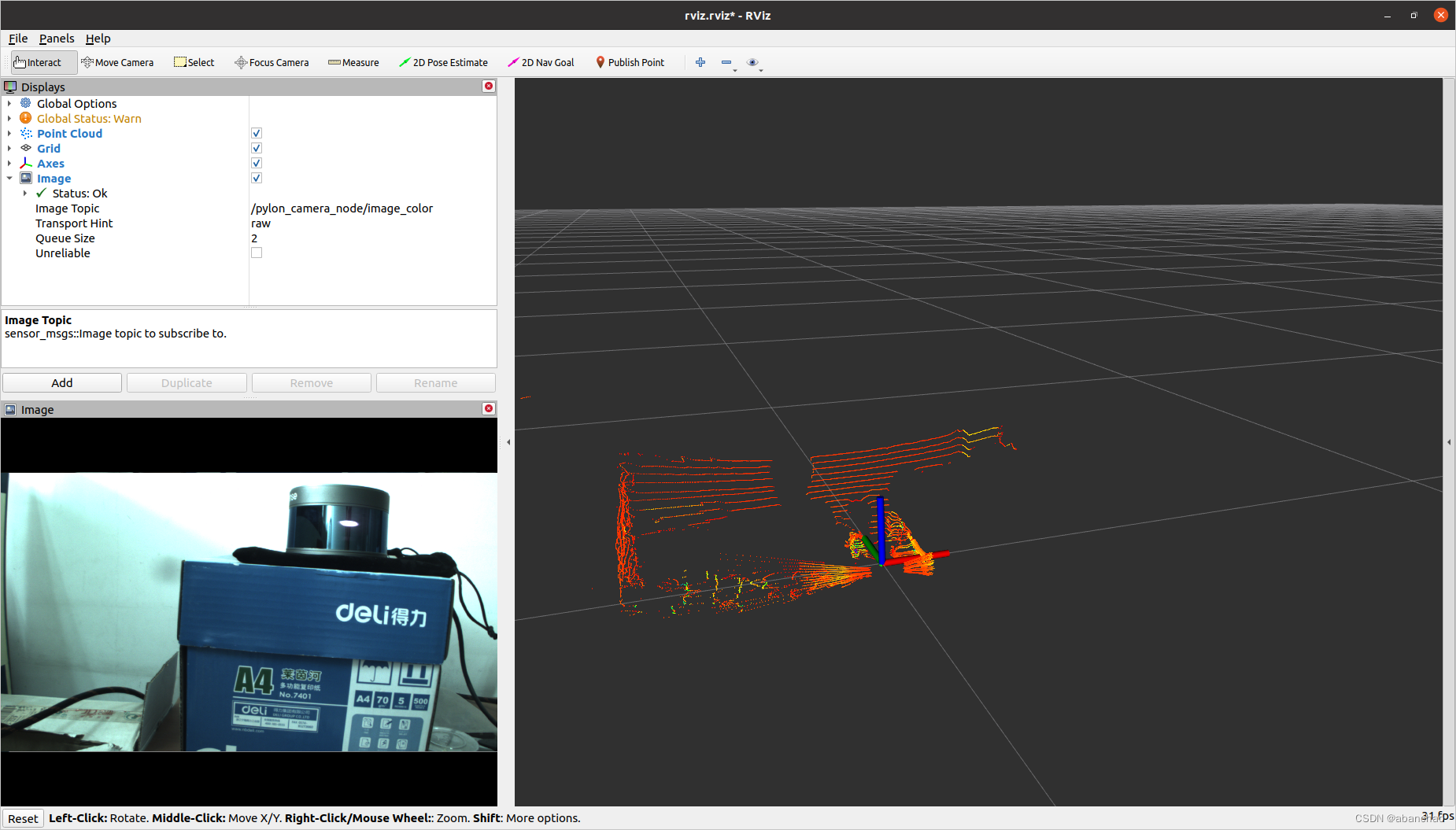Viewport: 1456px width, 830px height.
Task: Enable the Unreliable option for Image
Action: (256, 253)
